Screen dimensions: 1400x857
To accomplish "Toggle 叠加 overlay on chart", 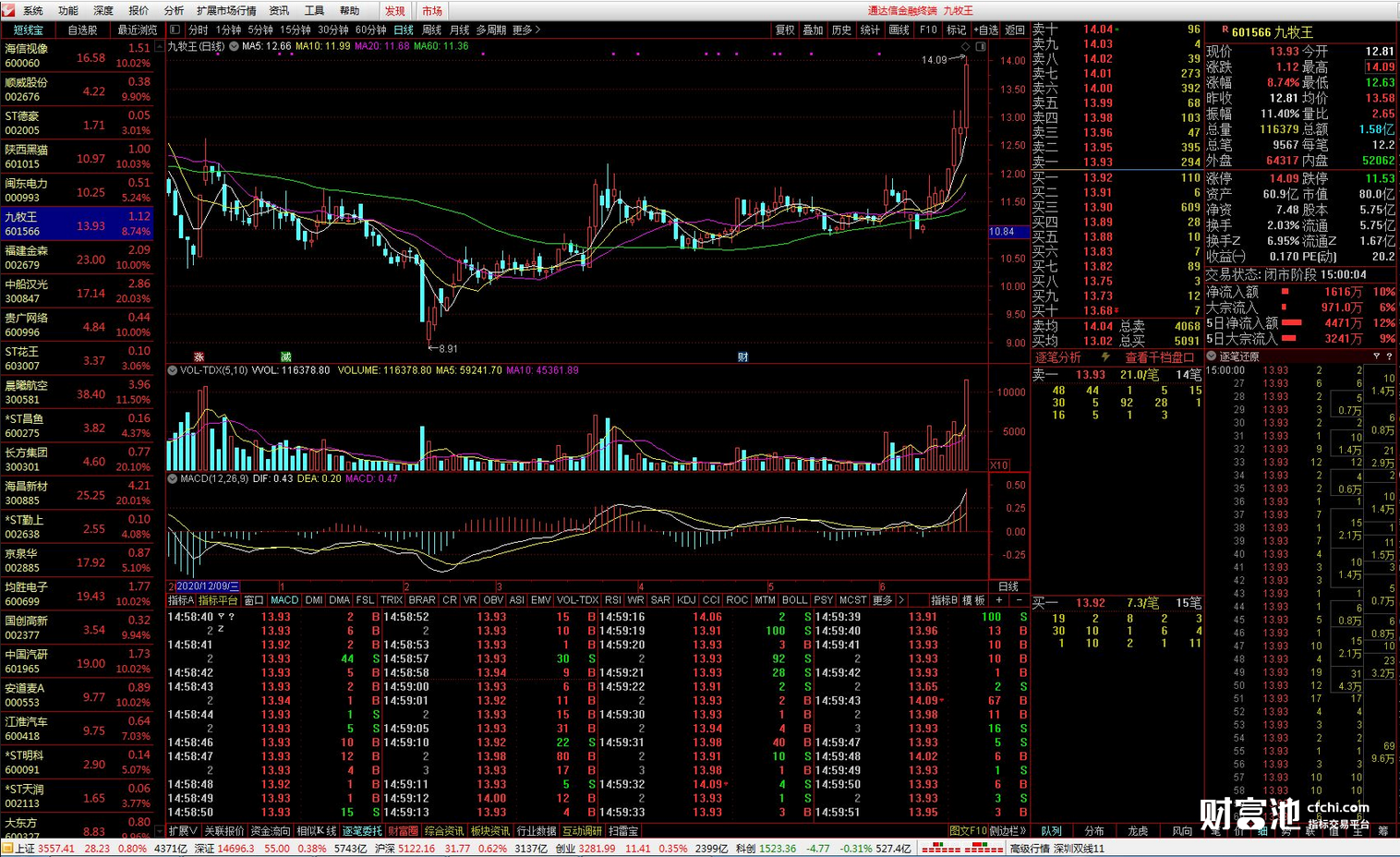I will click(x=814, y=30).
